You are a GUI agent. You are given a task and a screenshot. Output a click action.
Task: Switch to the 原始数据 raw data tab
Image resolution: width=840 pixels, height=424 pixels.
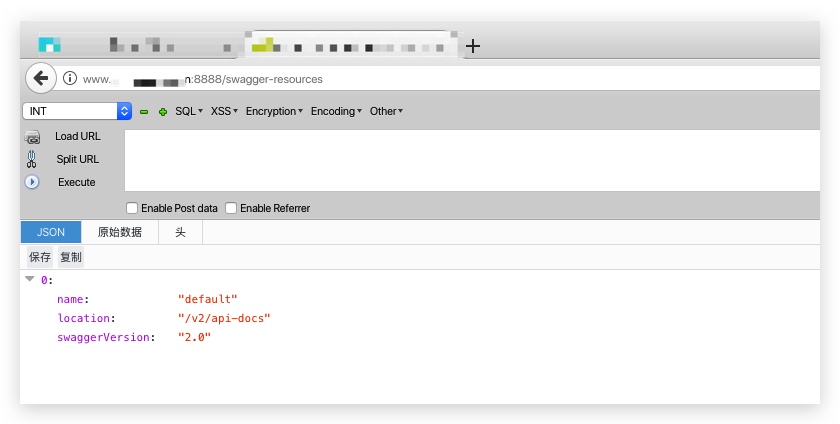click(120, 232)
